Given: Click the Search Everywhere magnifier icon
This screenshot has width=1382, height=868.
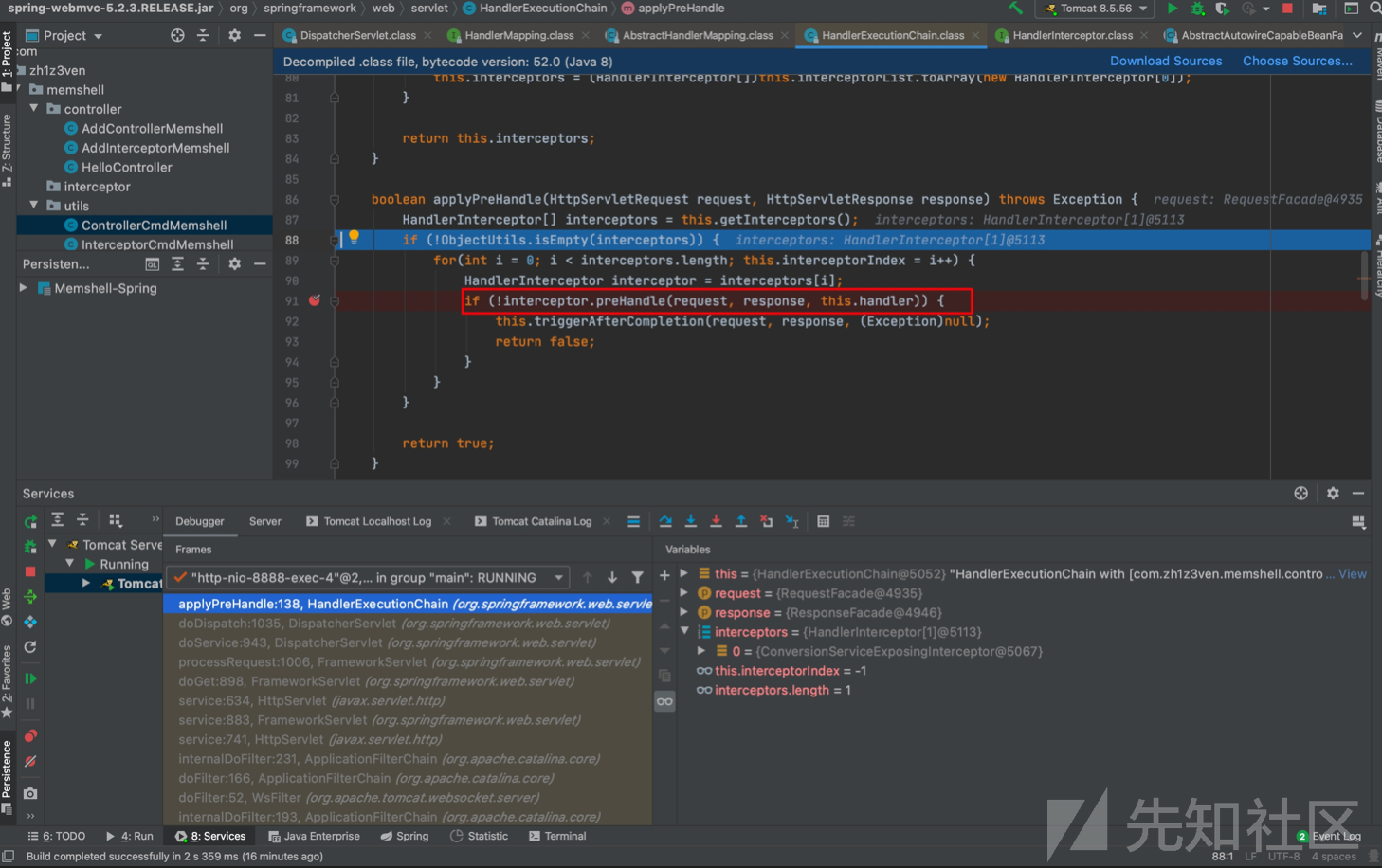Looking at the screenshot, I should [x=1374, y=9].
